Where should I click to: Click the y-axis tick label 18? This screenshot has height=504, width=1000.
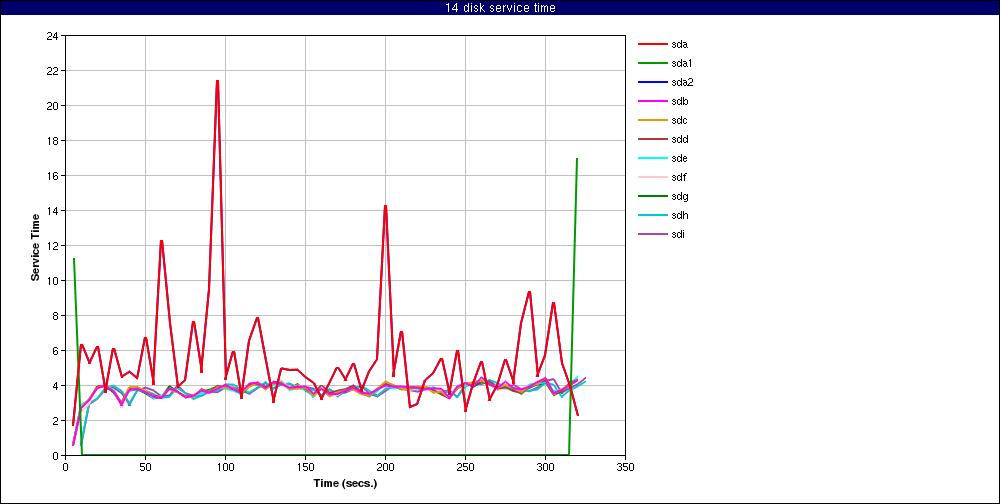pyautogui.click(x=53, y=140)
